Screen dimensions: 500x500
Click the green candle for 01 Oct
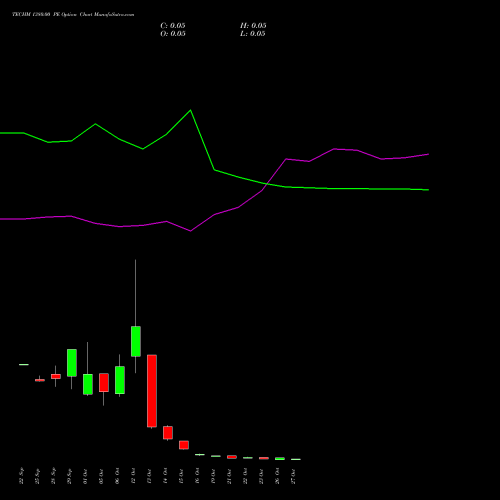88,384
